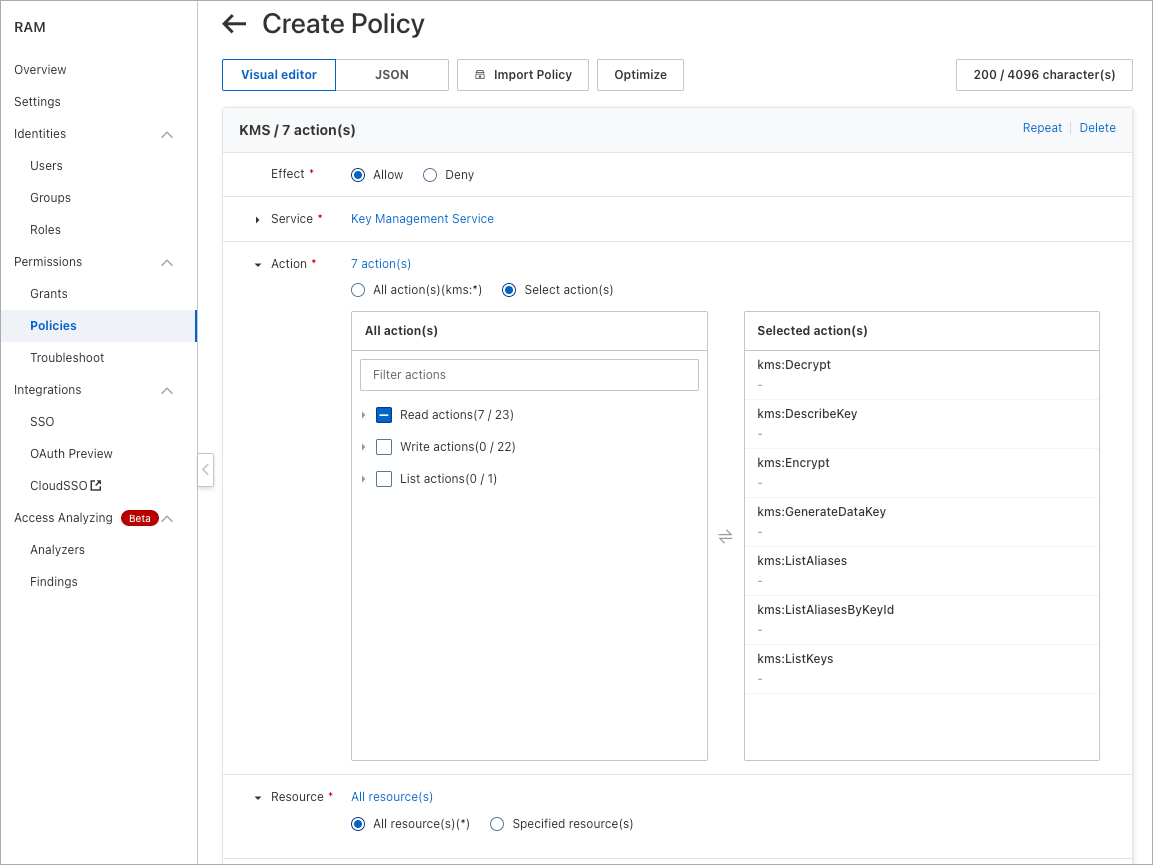Image resolution: width=1153 pixels, height=865 pixels.
Task: Click the Filter actions input field
Action: pos(529,375)
